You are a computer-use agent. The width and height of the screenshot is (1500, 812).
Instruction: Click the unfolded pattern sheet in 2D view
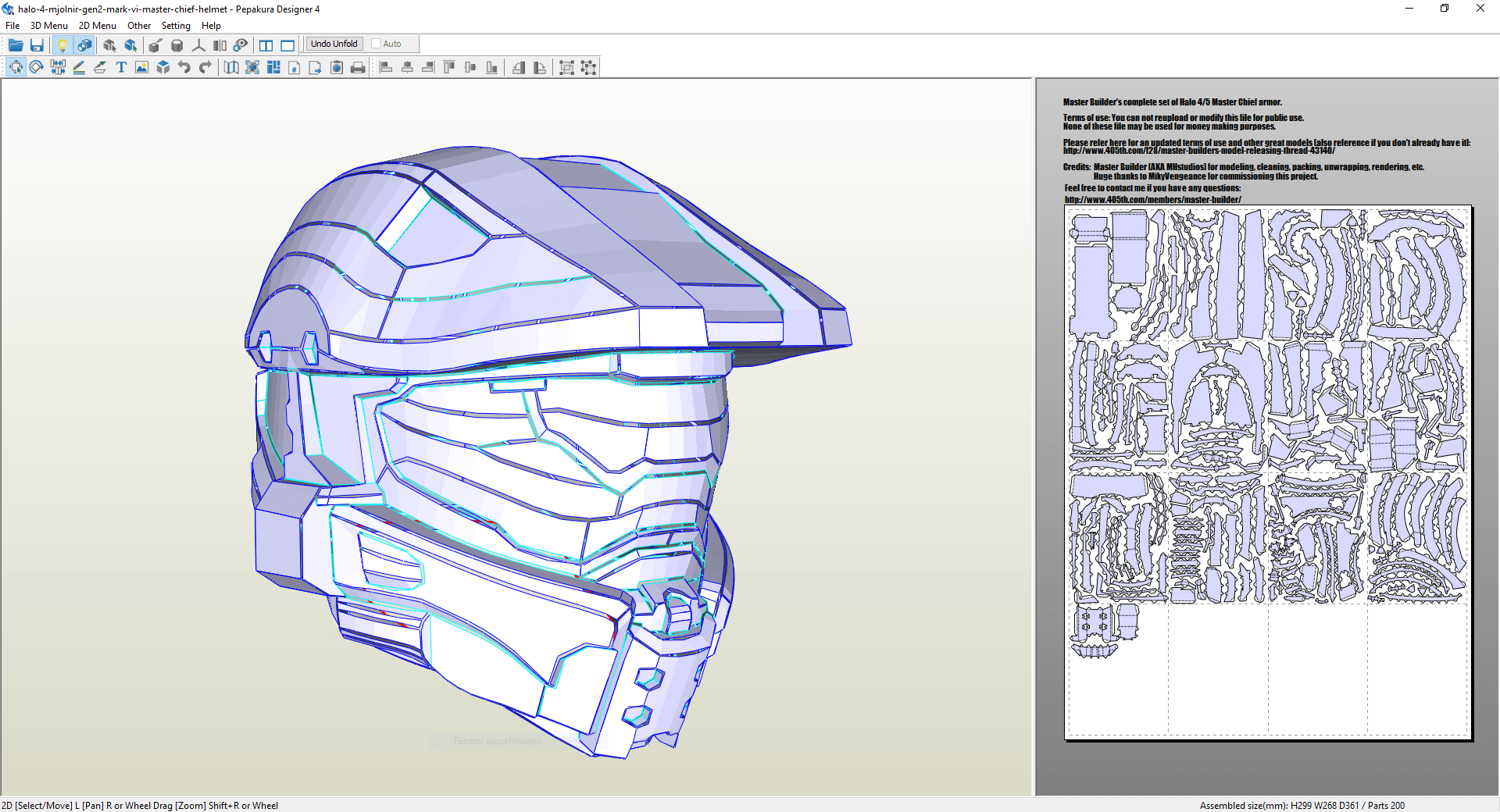tap(1268, 472)
